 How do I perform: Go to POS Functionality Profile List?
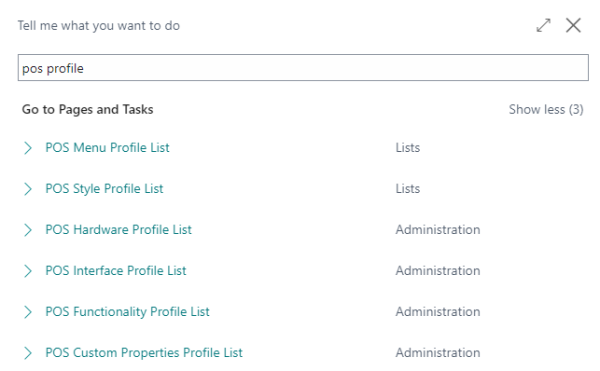click(127, 312)
